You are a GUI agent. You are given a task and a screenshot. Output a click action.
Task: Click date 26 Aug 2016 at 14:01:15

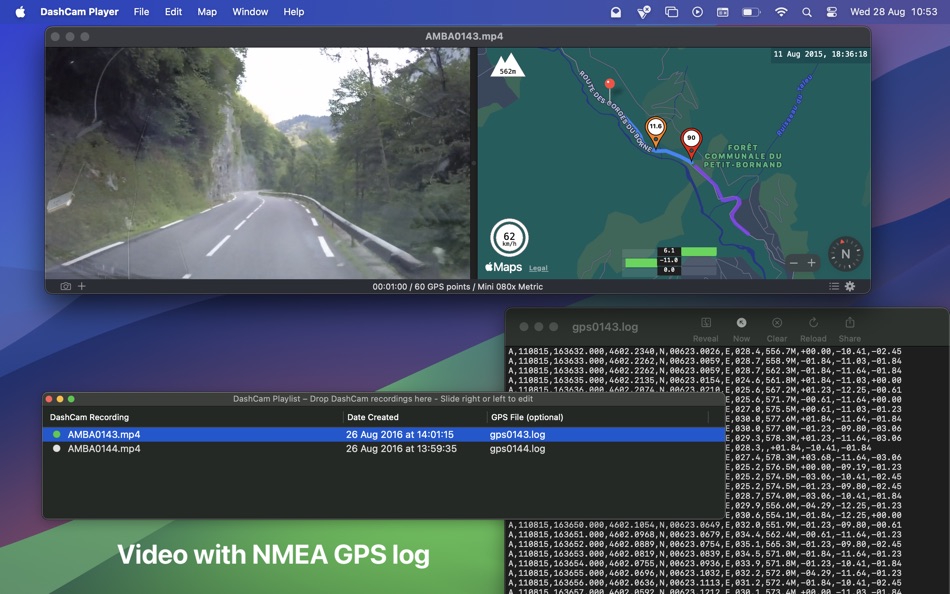click(400, 435)
